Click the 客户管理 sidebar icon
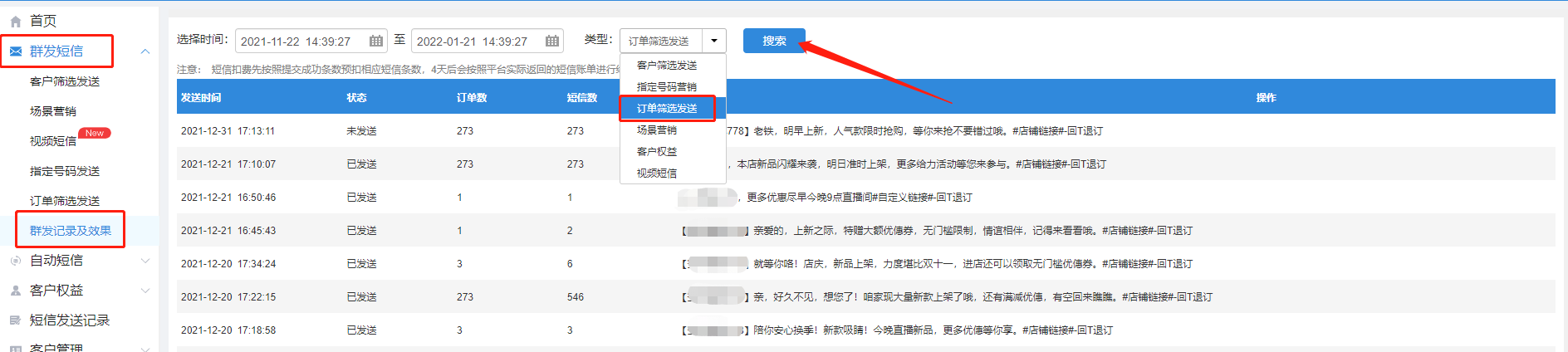Screen dimensions: 1568x352 point(15,349)
